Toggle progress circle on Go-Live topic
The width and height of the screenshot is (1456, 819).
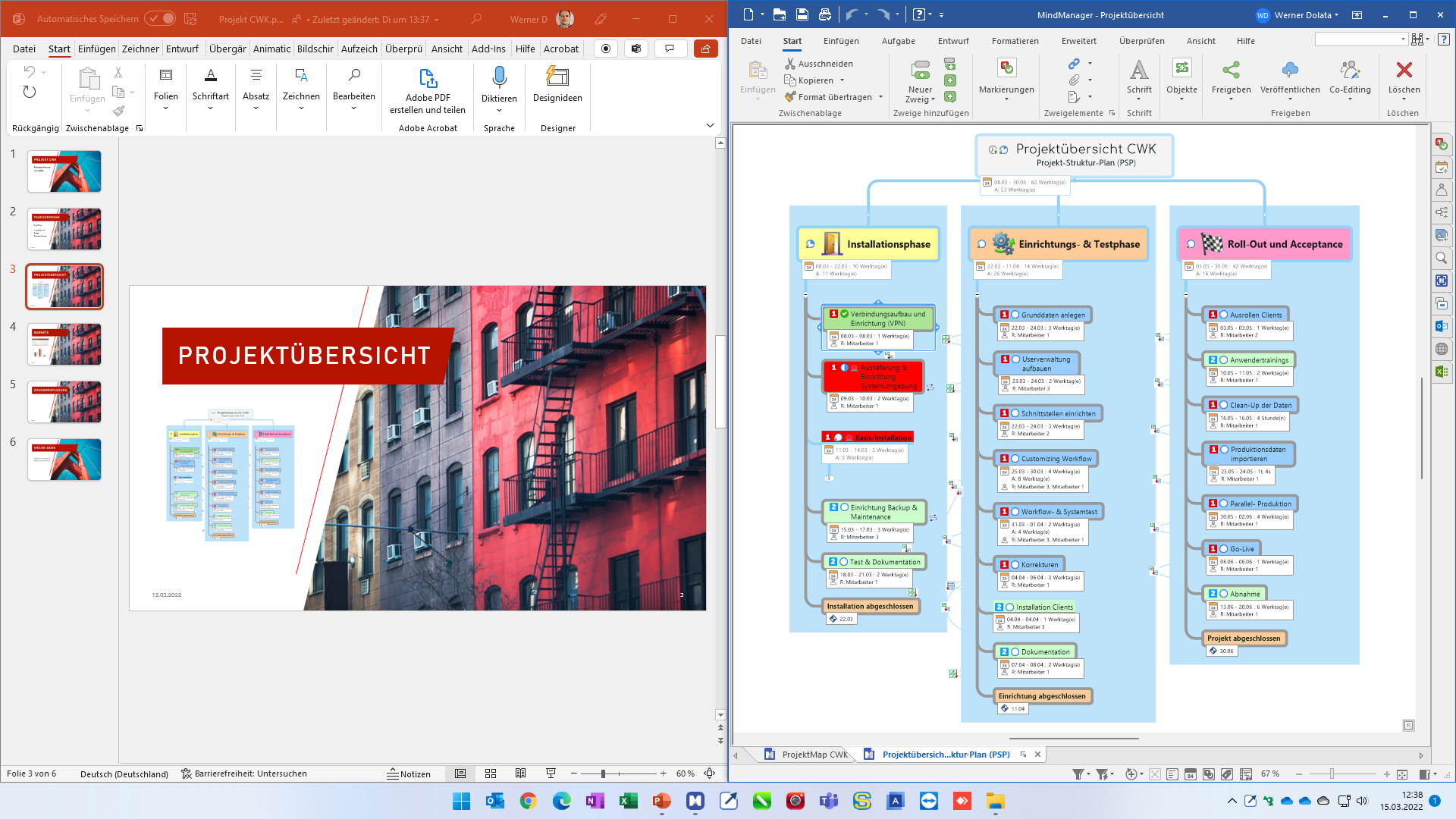pyautogui.click(x=1223, y=548)
